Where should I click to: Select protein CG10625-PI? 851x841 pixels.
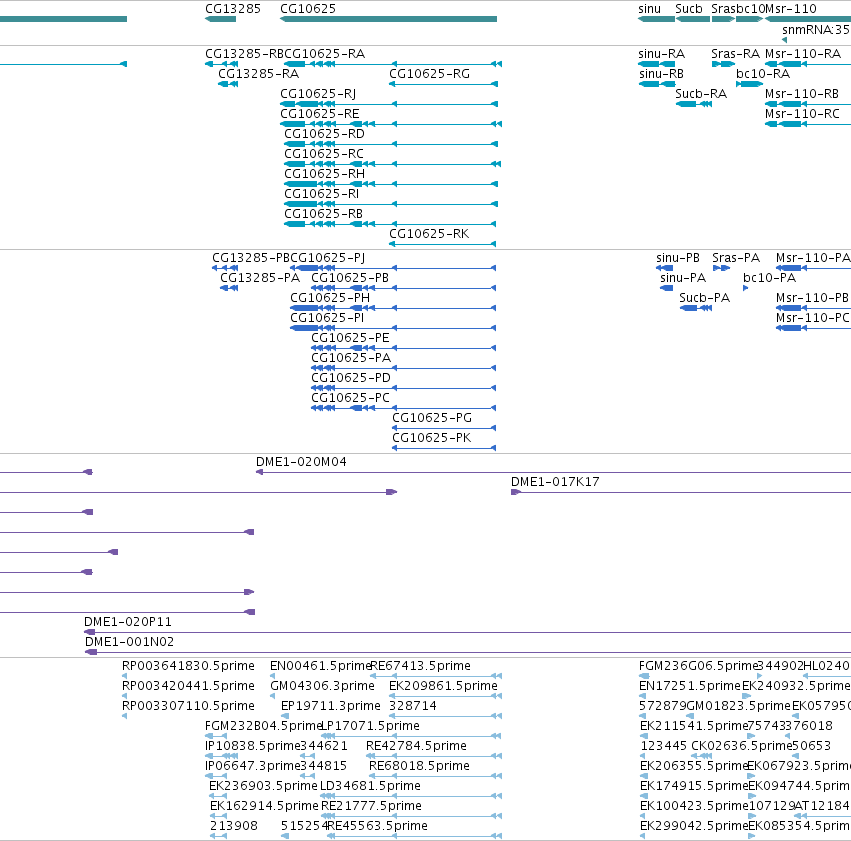pos(327,318)
